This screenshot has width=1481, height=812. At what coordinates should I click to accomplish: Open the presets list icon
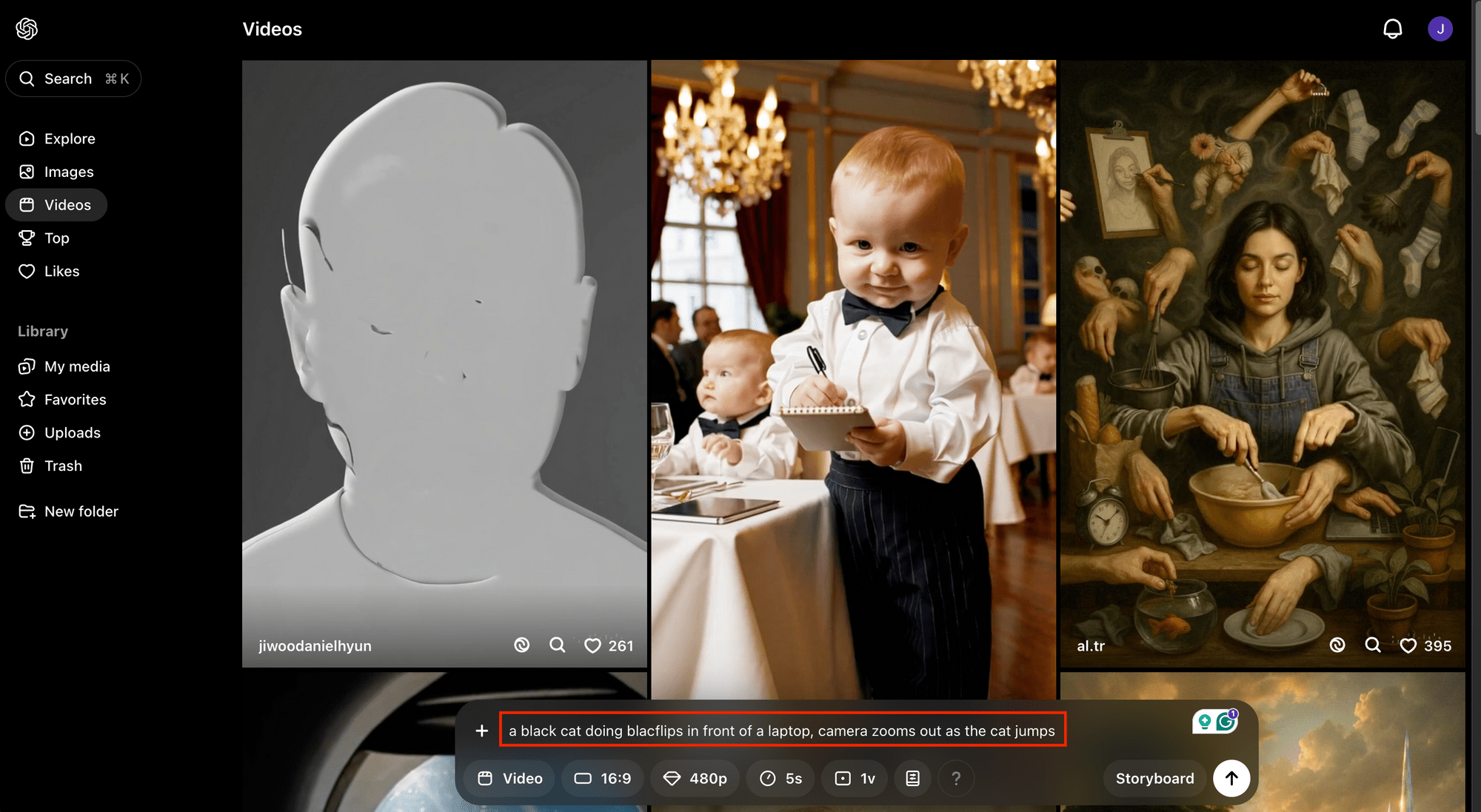click(913, 779)
